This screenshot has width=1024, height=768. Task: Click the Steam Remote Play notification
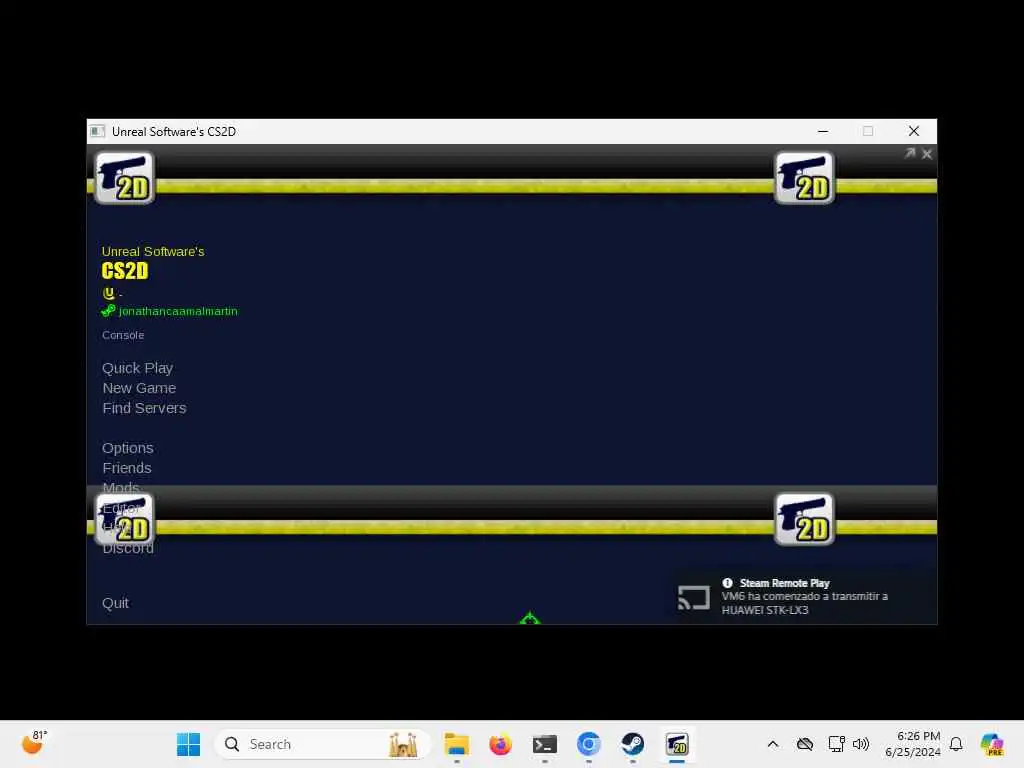pyautogui.click(x=803, y=596)
